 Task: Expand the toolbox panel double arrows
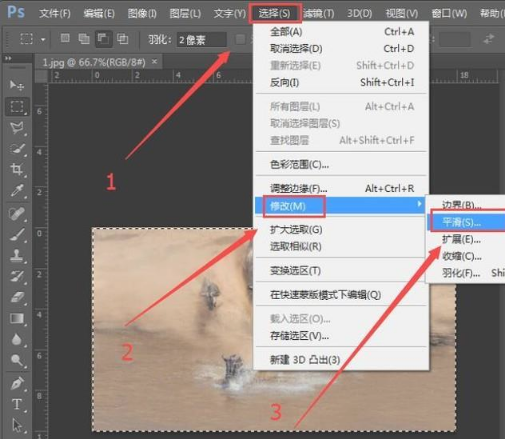(8, 58)
